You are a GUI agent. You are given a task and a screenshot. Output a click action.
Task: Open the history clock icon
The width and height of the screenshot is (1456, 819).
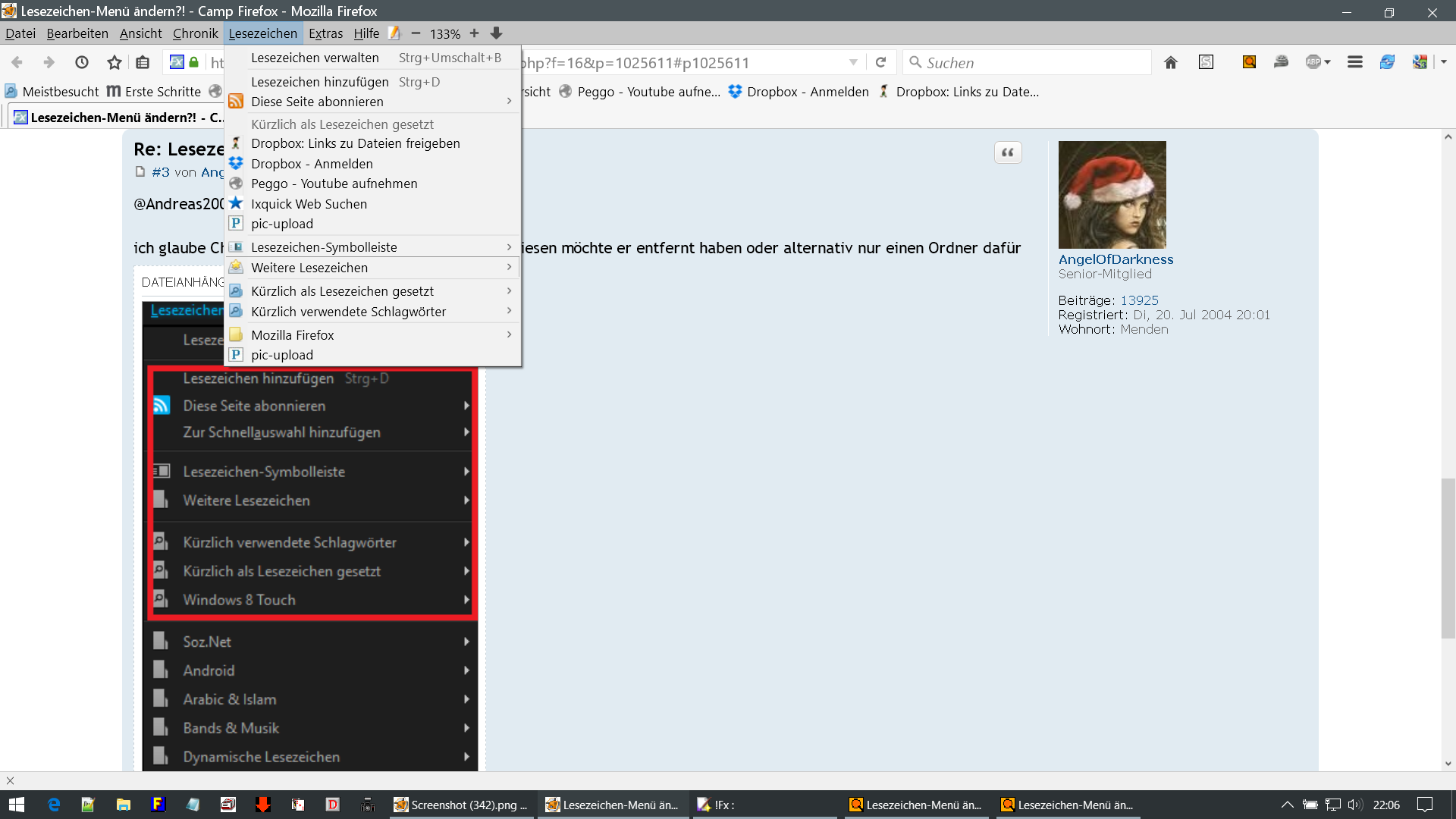pyautogui.click(x=82, y=62)
